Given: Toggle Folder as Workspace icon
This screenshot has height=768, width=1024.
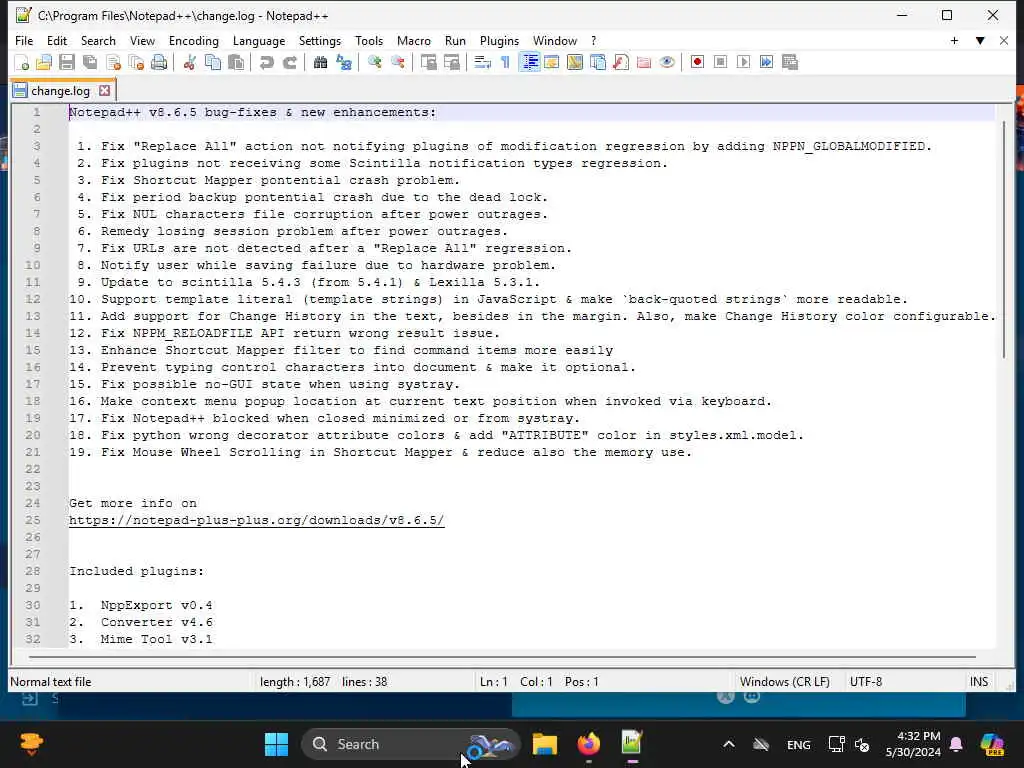Looking at the screenshot, I should [x=644, y=63].
